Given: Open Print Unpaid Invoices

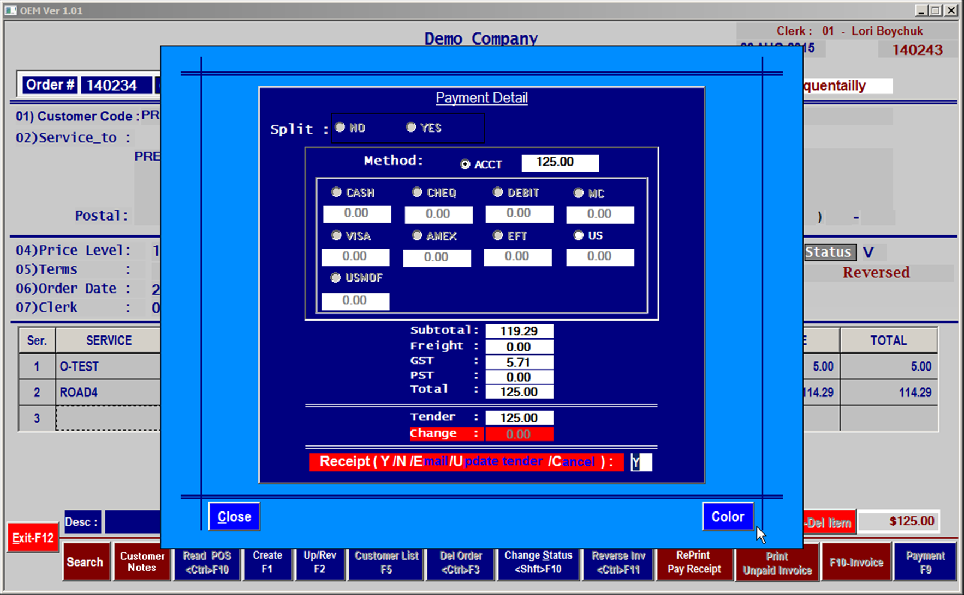Looking at the screenshot, I should click(776, 563).
